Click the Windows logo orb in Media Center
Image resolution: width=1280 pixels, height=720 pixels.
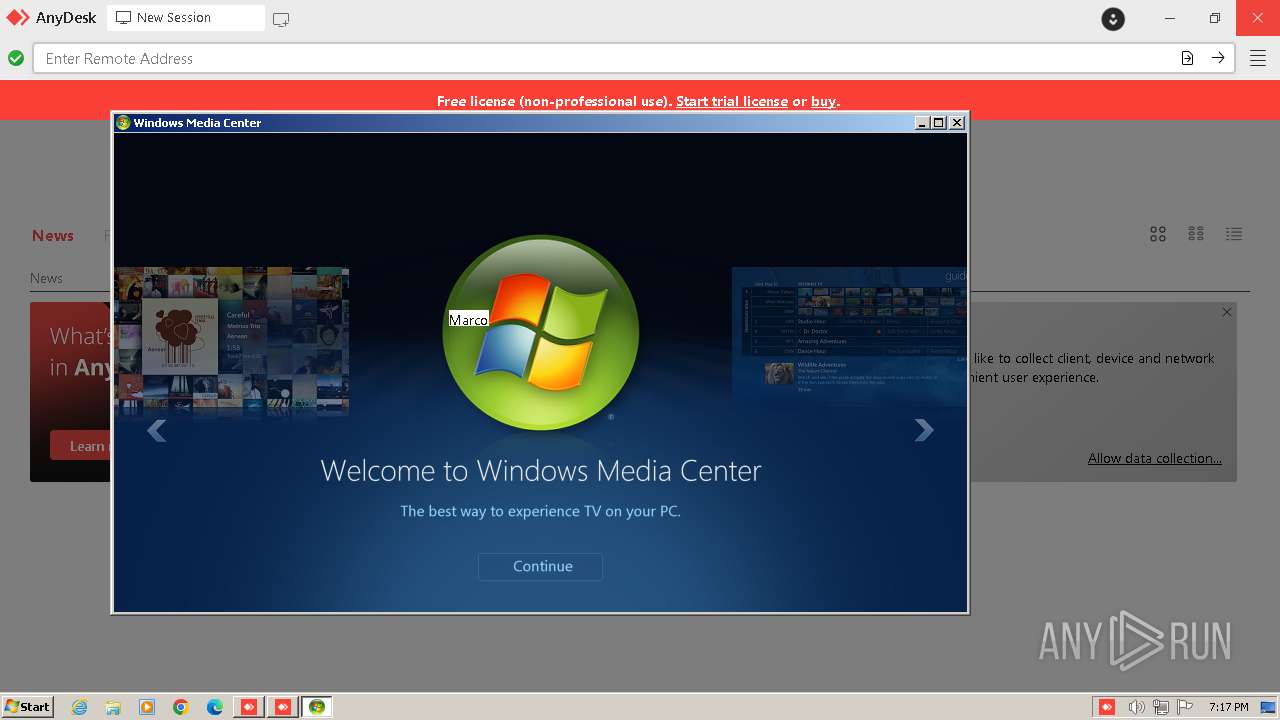click(x=541, y=333)
